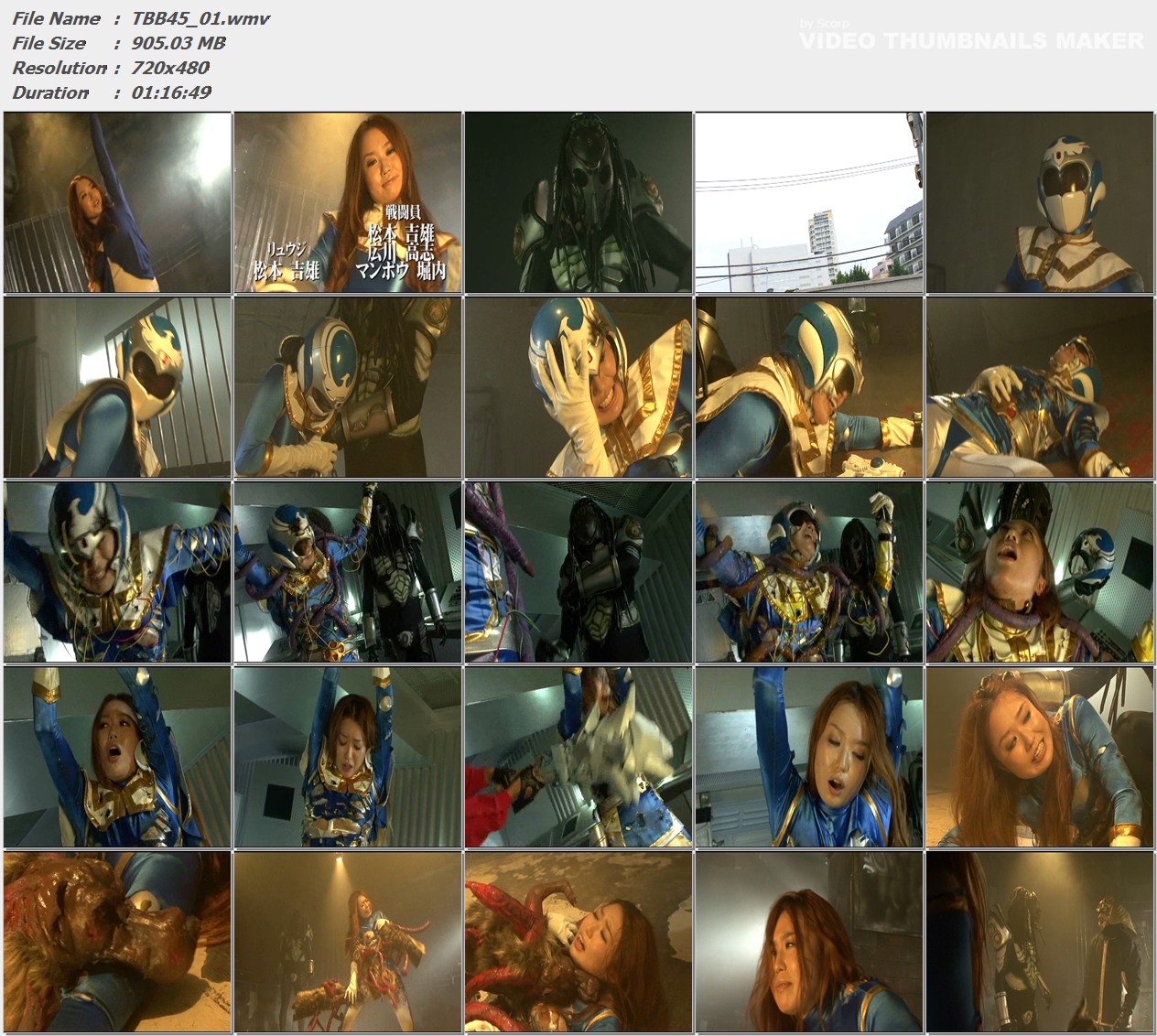Open last-row thumbnail of woman under spotlight
The height and width of the screenshot is (1036, 1157).
tap(348, 942)
